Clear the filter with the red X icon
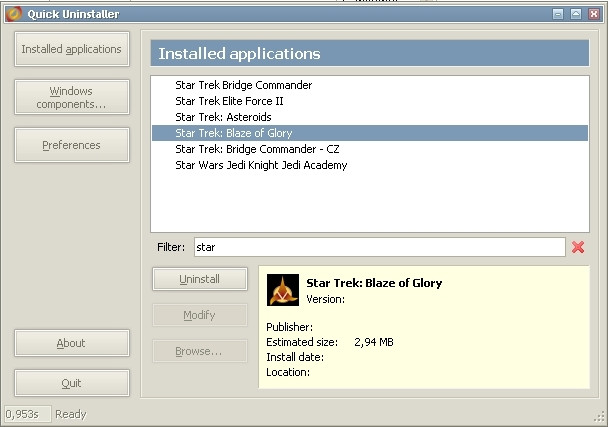Screen dimensions: 608x427 tap(578, 247)
